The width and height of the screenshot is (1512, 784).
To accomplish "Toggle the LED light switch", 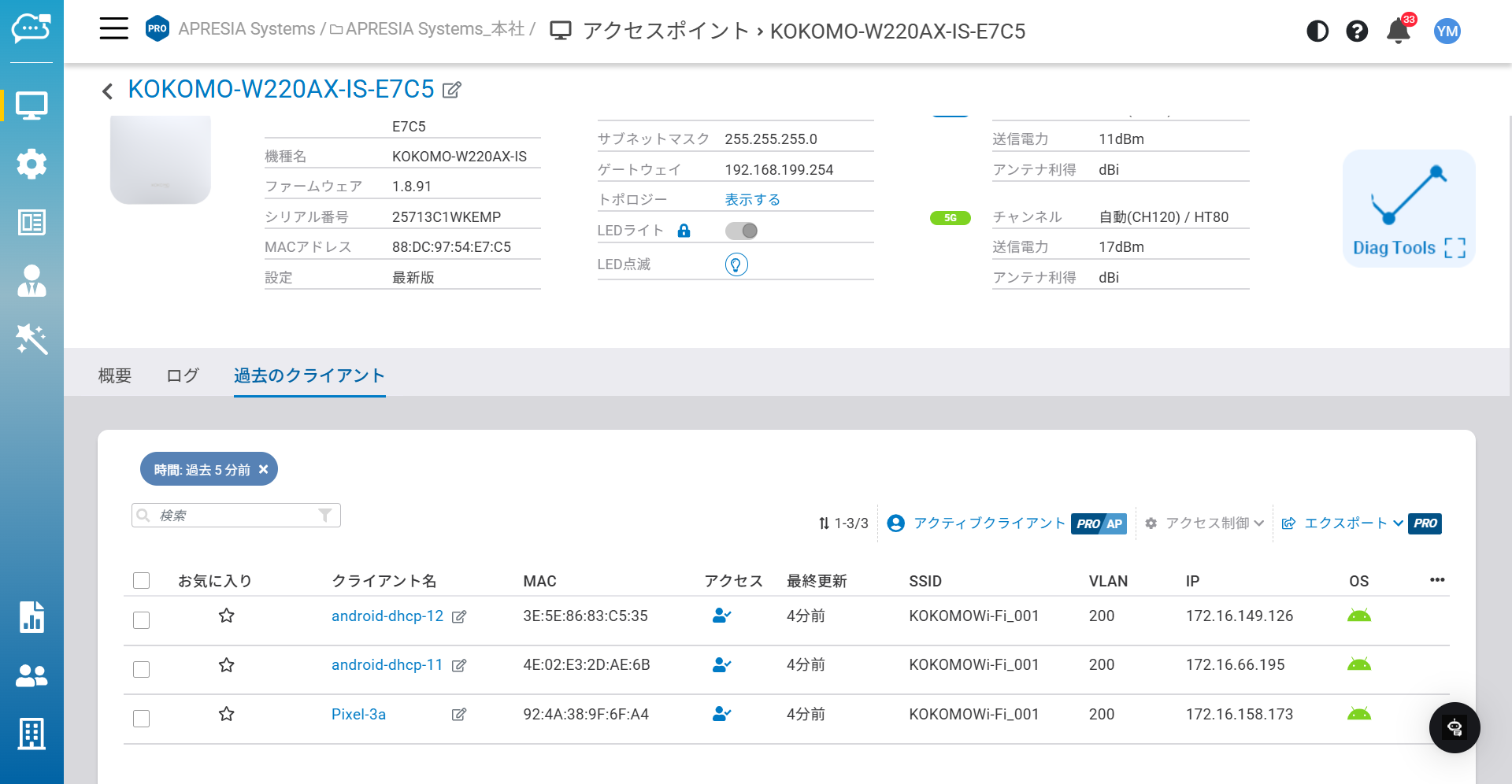I will tap(741, 231).
